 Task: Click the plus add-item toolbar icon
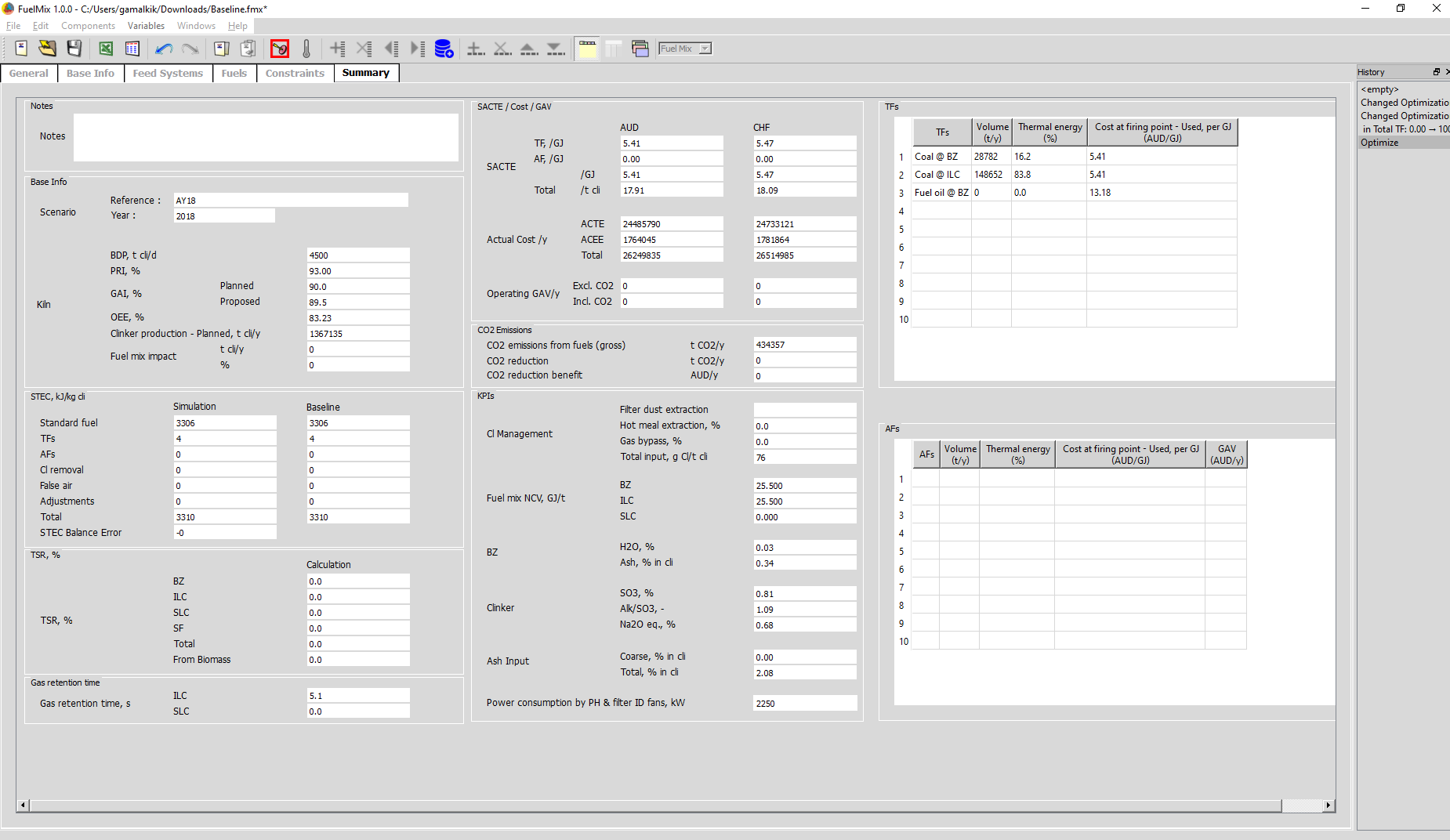tap(476, 49)
